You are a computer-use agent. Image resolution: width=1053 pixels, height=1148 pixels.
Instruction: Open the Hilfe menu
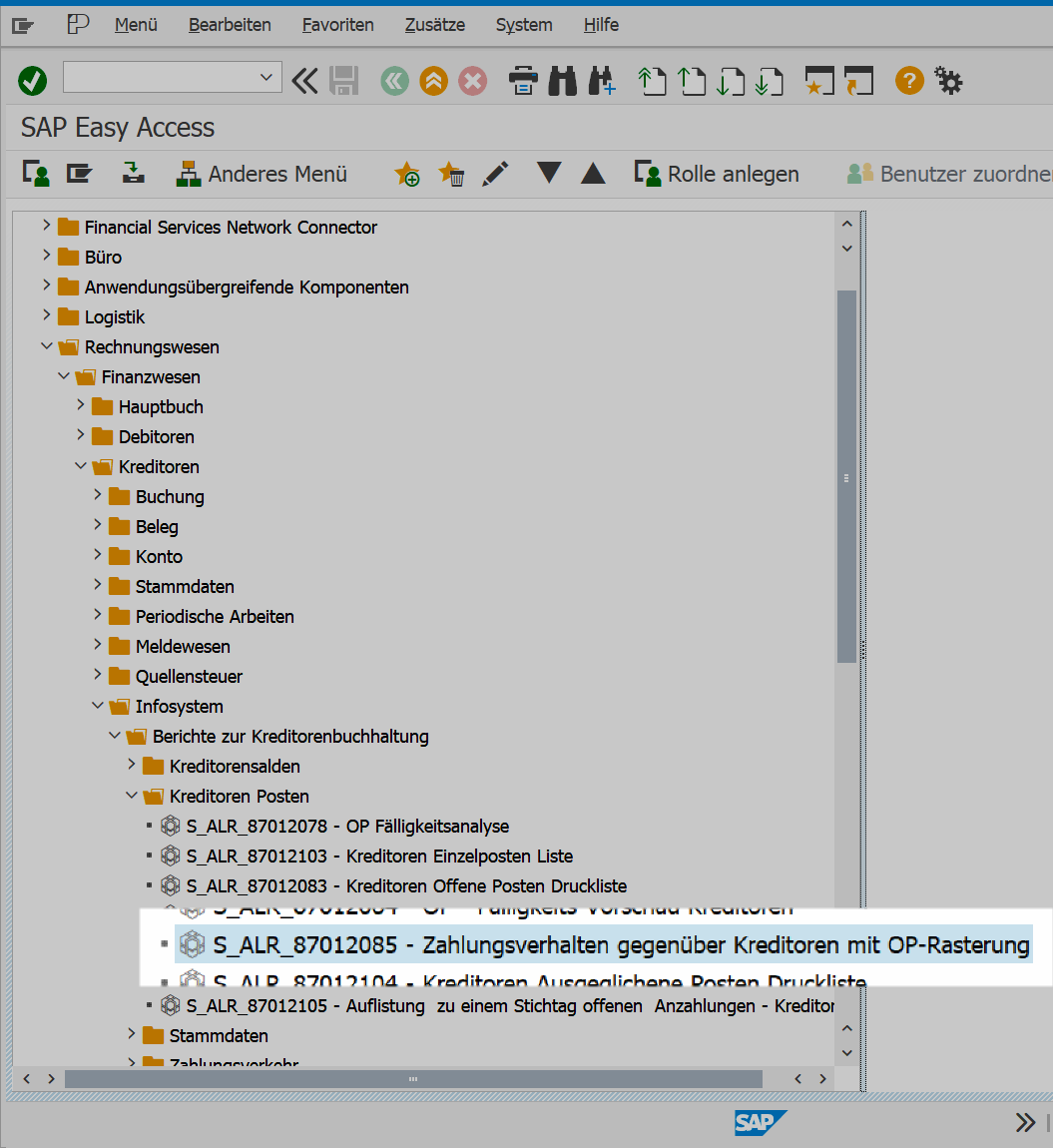601,25
